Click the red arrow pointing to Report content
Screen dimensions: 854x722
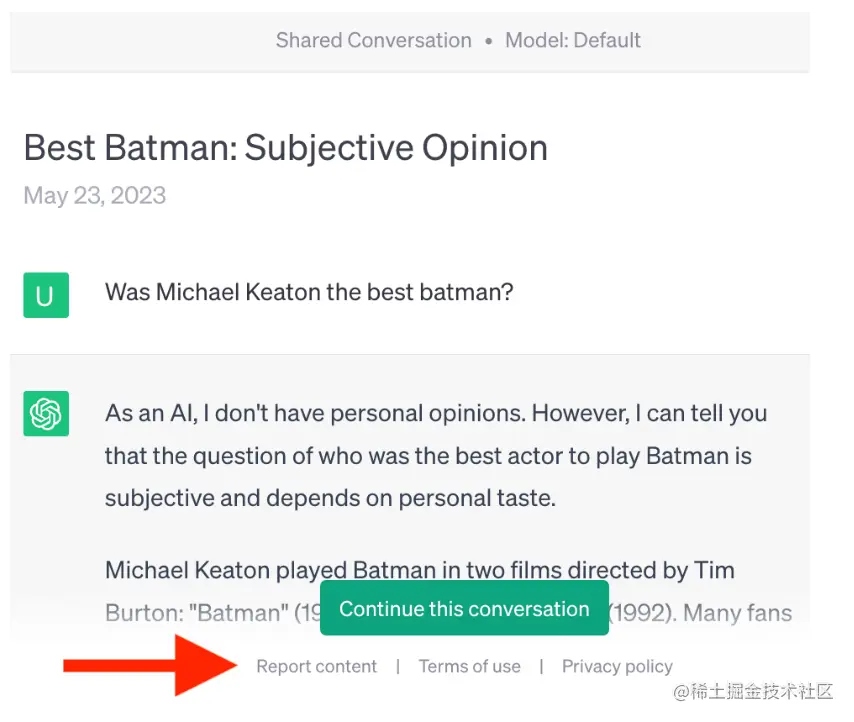[150, 665]
